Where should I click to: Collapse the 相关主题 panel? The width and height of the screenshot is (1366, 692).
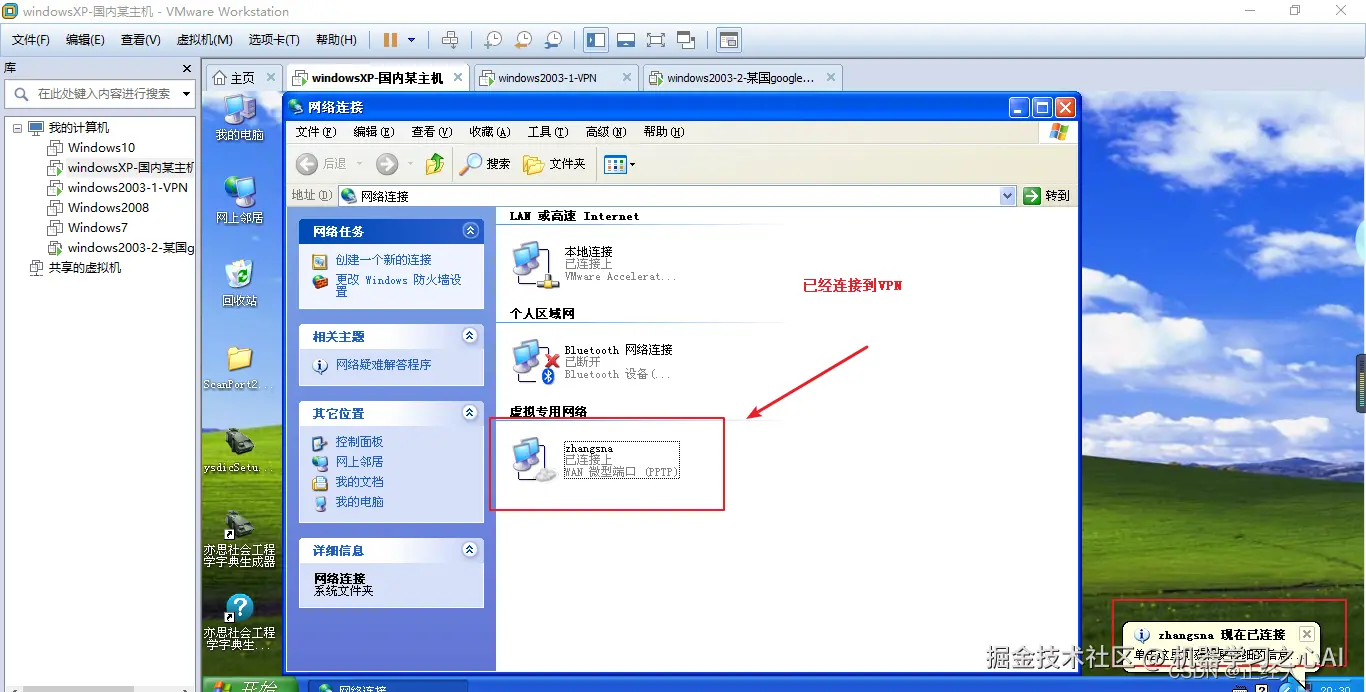point(470,336)
